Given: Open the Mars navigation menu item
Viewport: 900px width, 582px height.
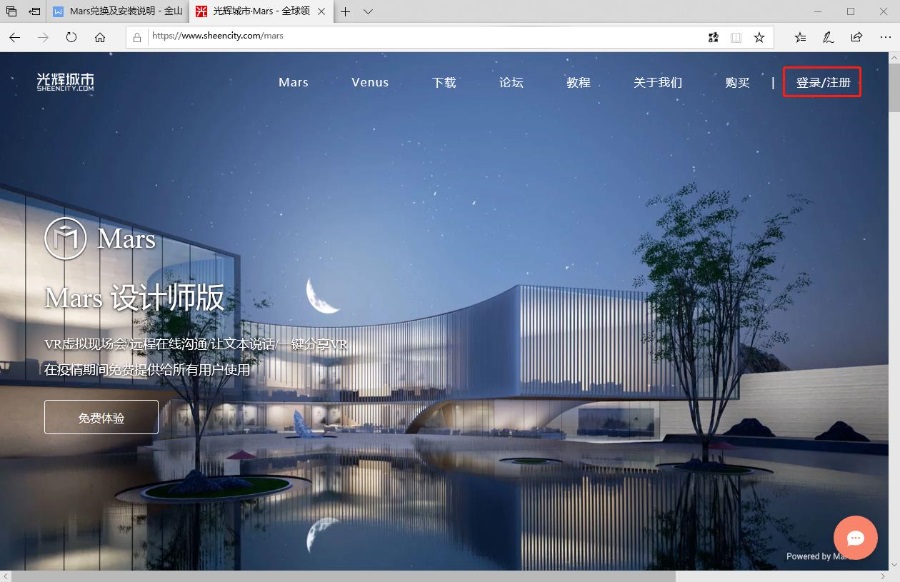Looking at the screenshot, I should click(x=293, y=83).
